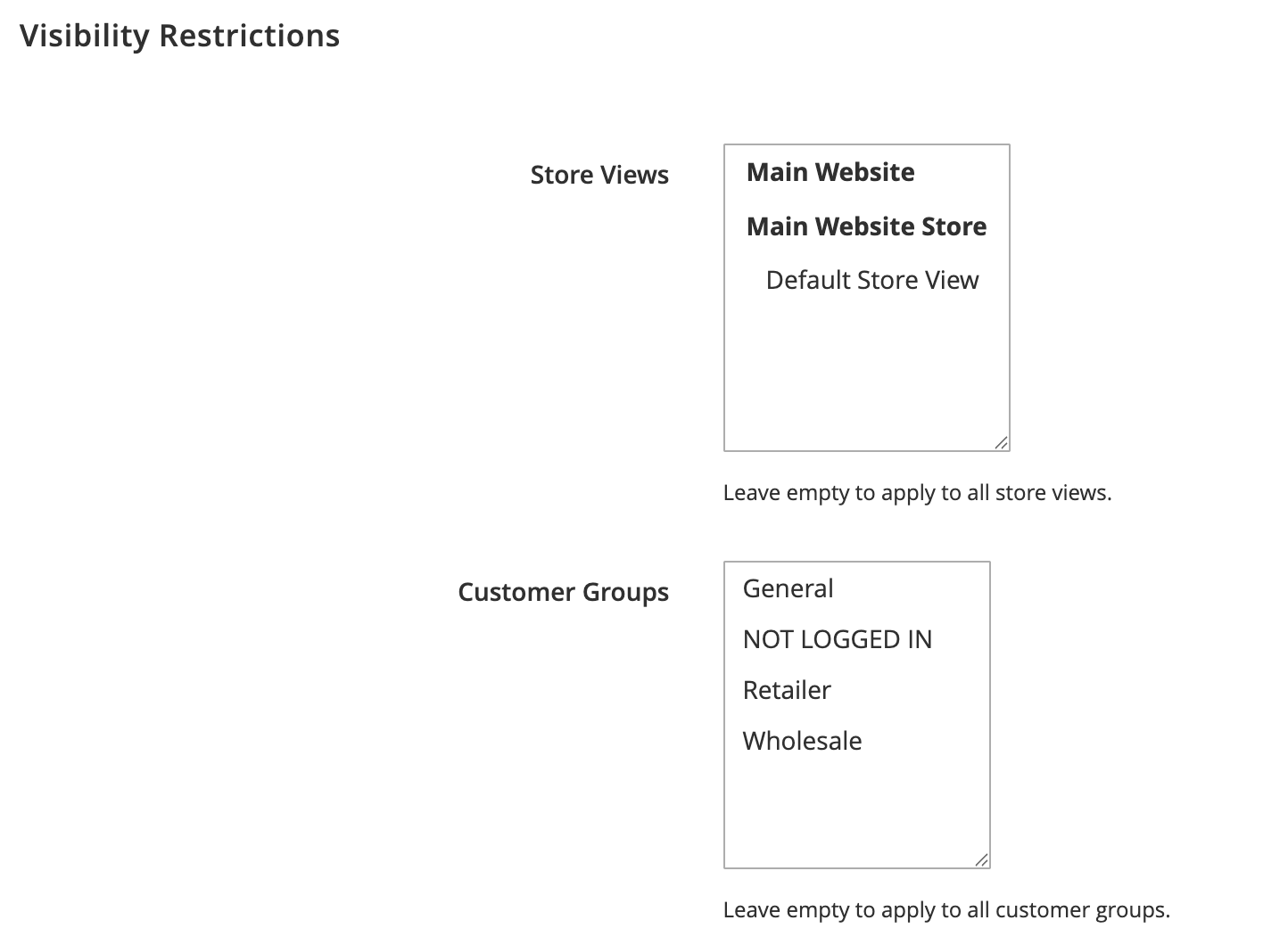The image size is (1288, 945).
Task: Click the Customer Groups box resize handle
Action: tap(982, 860)
